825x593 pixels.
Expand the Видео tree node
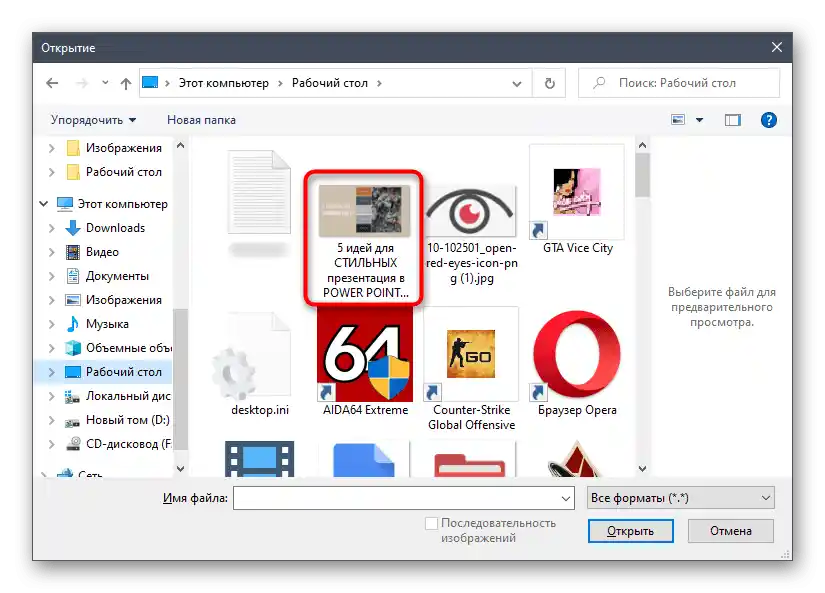coord(52,252)
